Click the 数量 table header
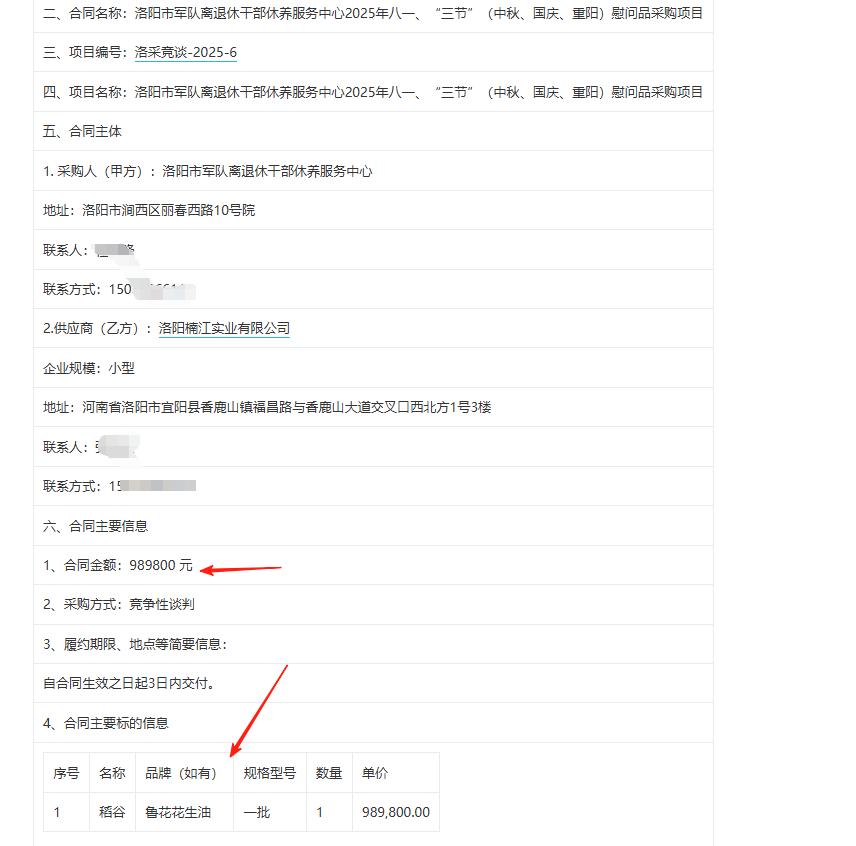Image resolution: width=856 pixels, height=846 pixels. (x=329, y=773)
